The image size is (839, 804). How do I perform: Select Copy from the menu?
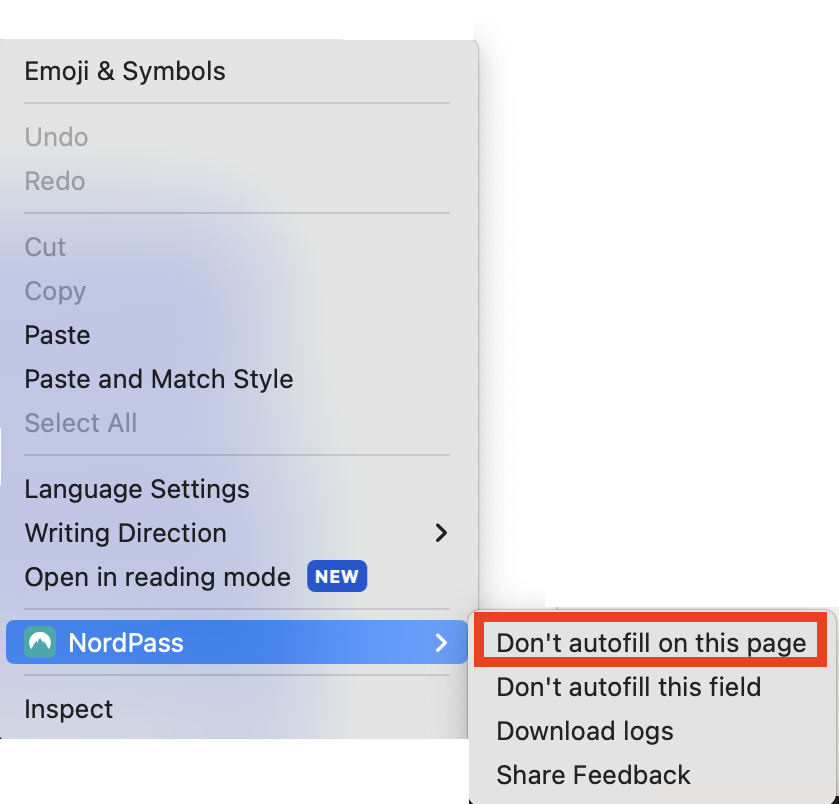(x=54, y=291)
